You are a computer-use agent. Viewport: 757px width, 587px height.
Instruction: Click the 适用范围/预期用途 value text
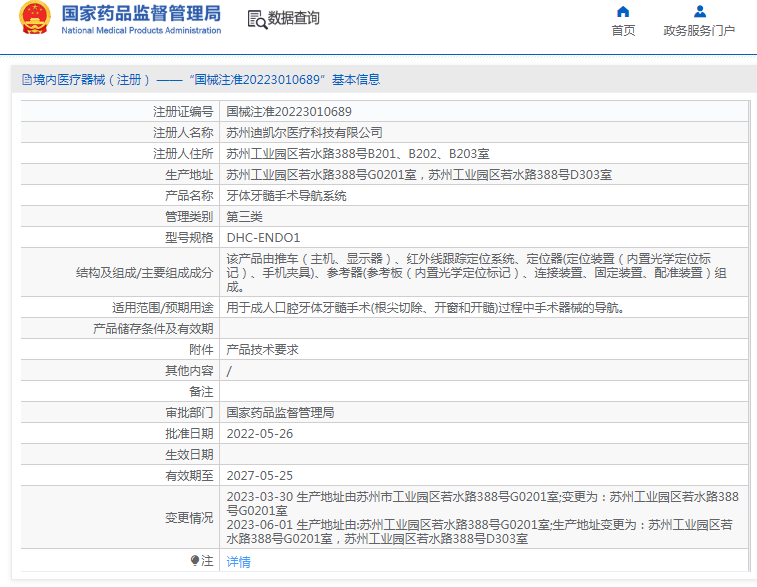point(425,307)
